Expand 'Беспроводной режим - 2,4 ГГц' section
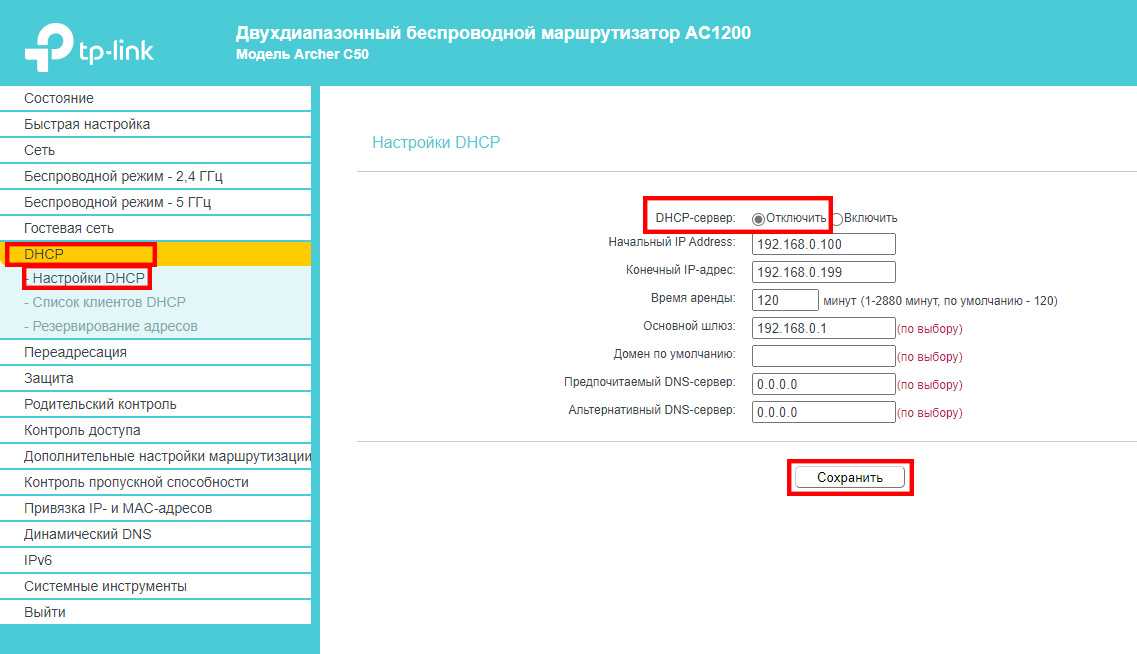 click(x=123, y=176)
